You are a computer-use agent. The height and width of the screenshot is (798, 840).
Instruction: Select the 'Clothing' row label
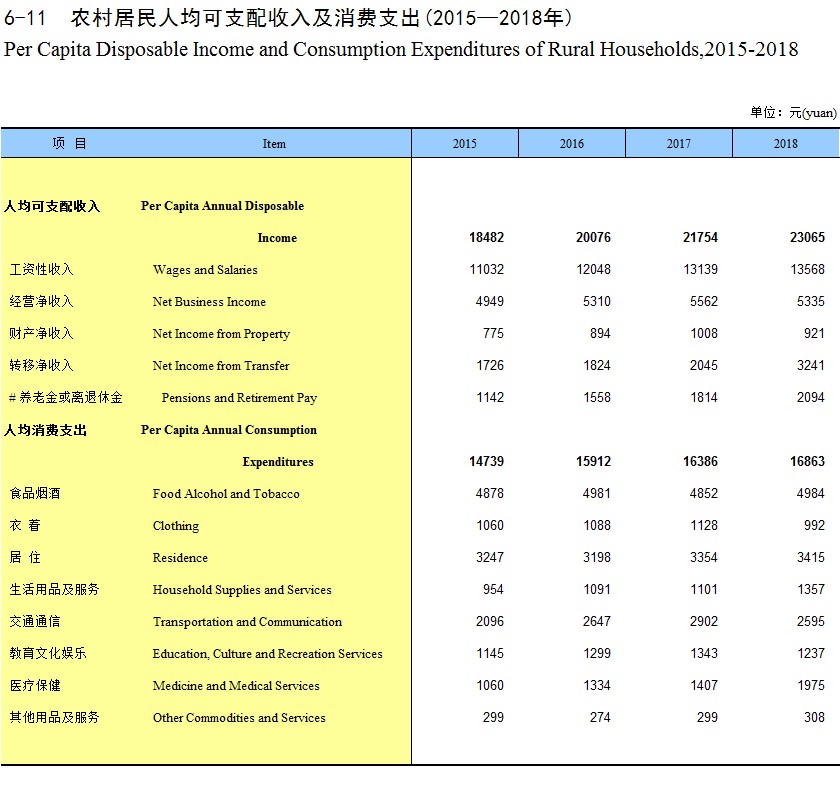(176, 526)
